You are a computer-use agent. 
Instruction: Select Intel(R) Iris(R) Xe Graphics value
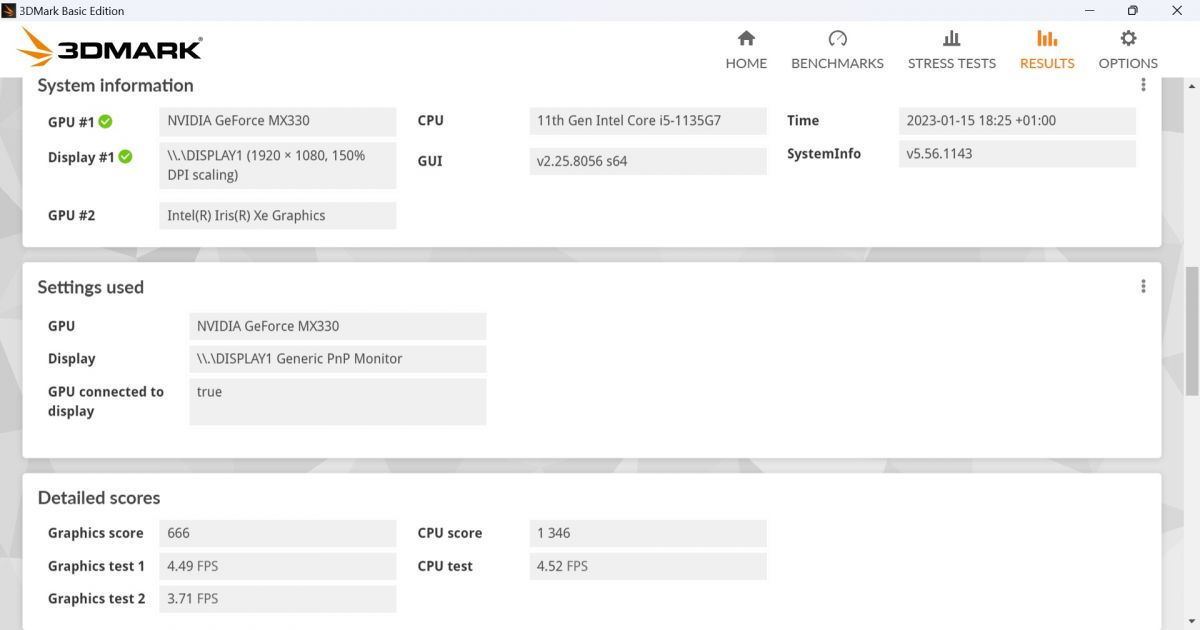[x=277, y=215]
